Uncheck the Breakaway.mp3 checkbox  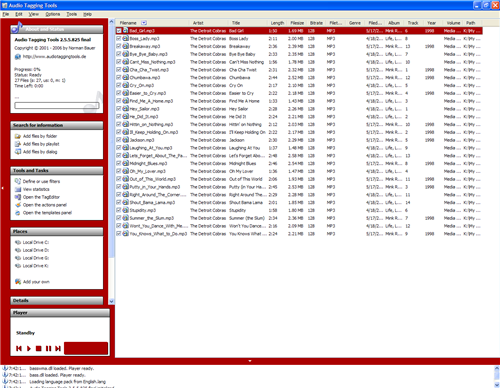tap(119, 46)
